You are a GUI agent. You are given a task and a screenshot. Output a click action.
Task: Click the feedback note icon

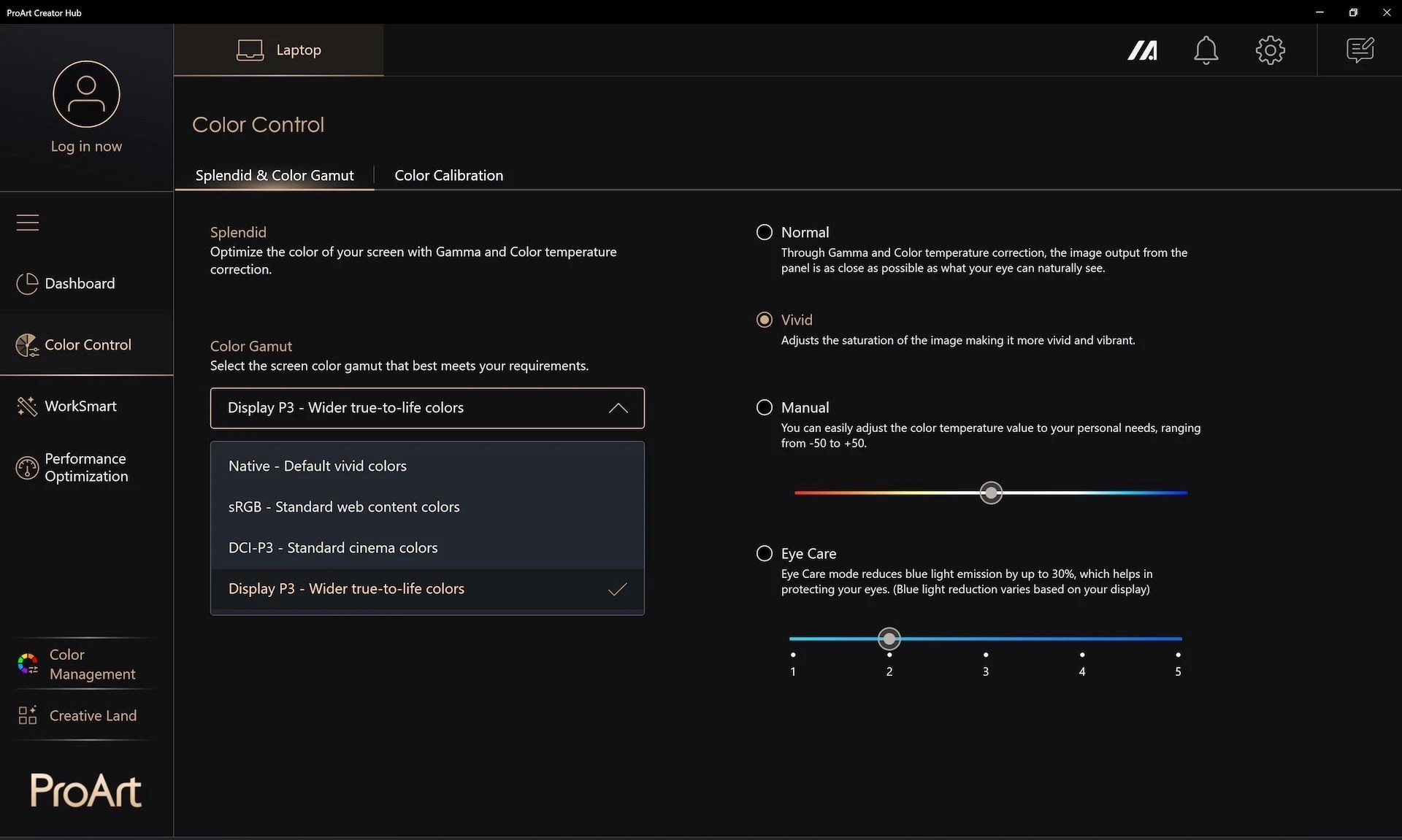[x=1360, y=50]
